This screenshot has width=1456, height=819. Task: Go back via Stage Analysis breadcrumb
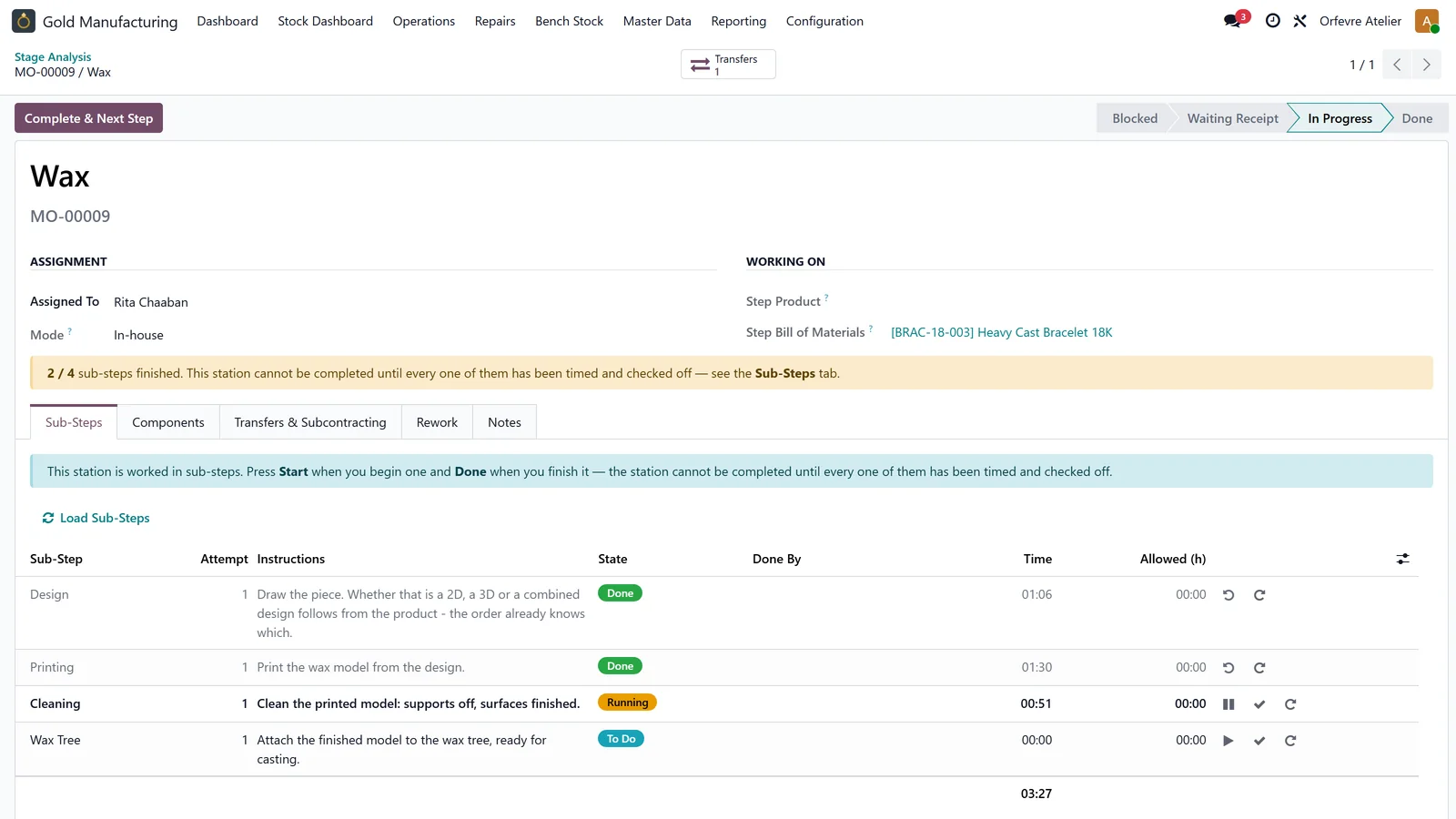coord(53,56)
